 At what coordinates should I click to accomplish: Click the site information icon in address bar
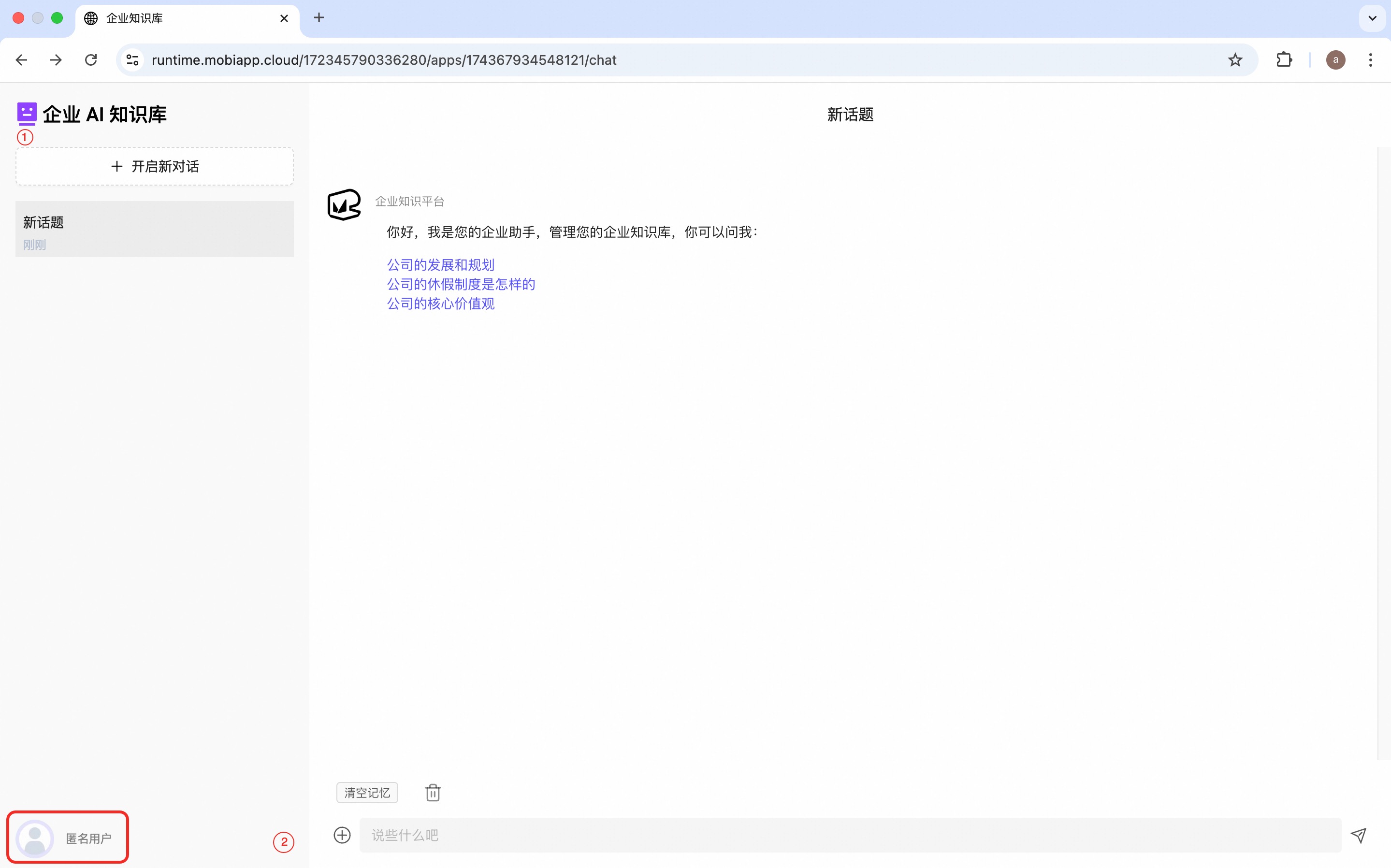132,60
